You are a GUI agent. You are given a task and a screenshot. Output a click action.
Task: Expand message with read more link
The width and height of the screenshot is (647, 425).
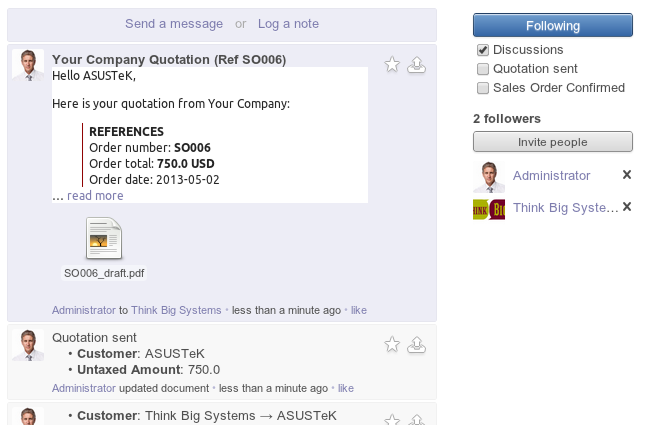pos(95,196)
